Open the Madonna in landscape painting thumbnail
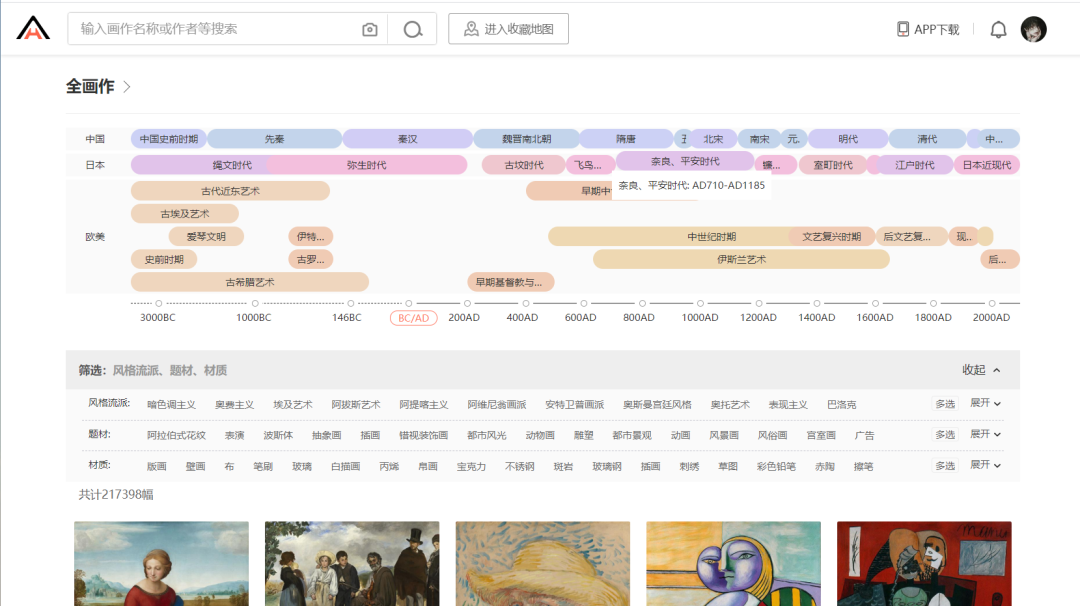This screenshot has width=1080, height=606. (x=161, y=563)
